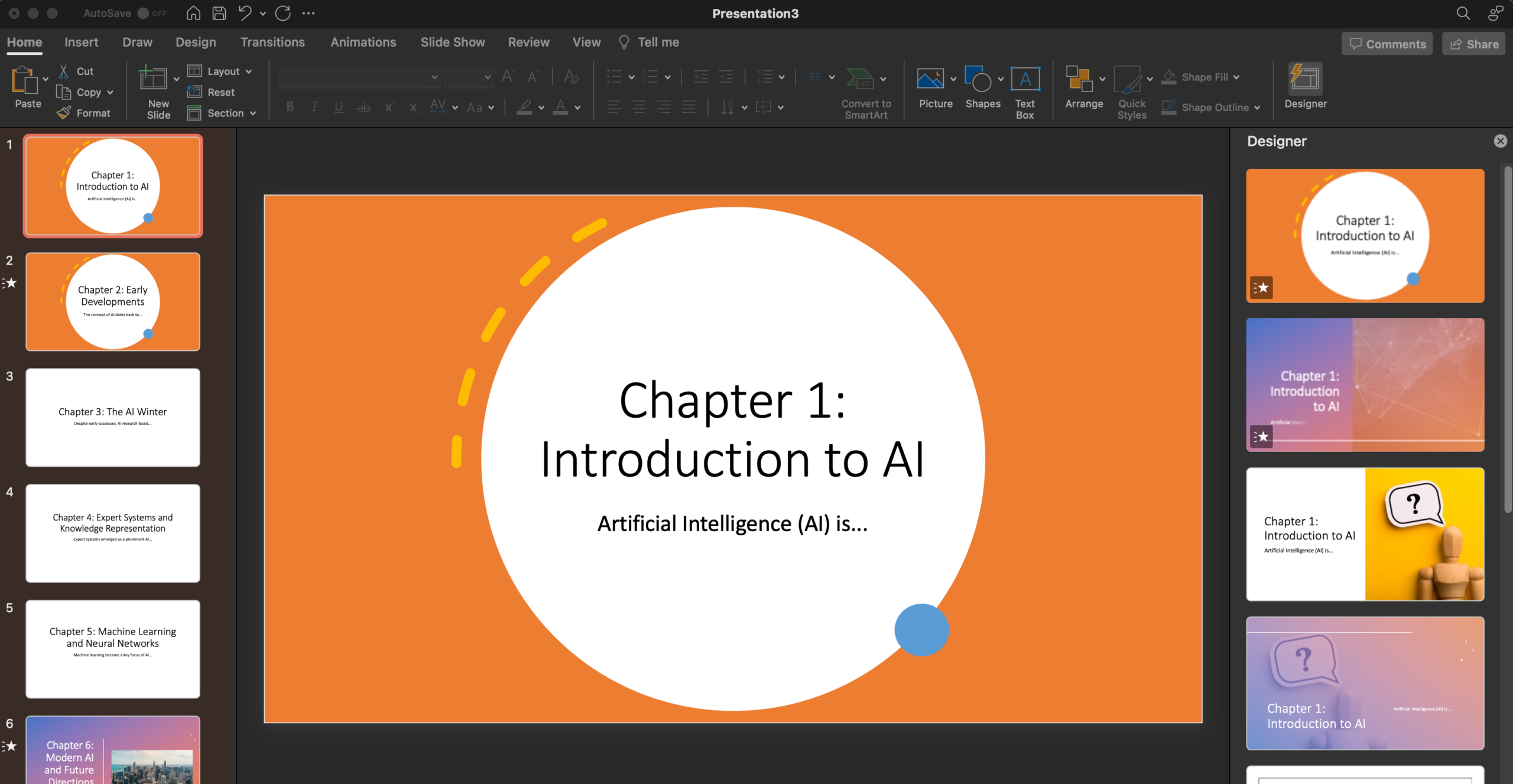Click the Shapes tool icon
Viewport: 1513px width, 784px height.
point(978,79)
